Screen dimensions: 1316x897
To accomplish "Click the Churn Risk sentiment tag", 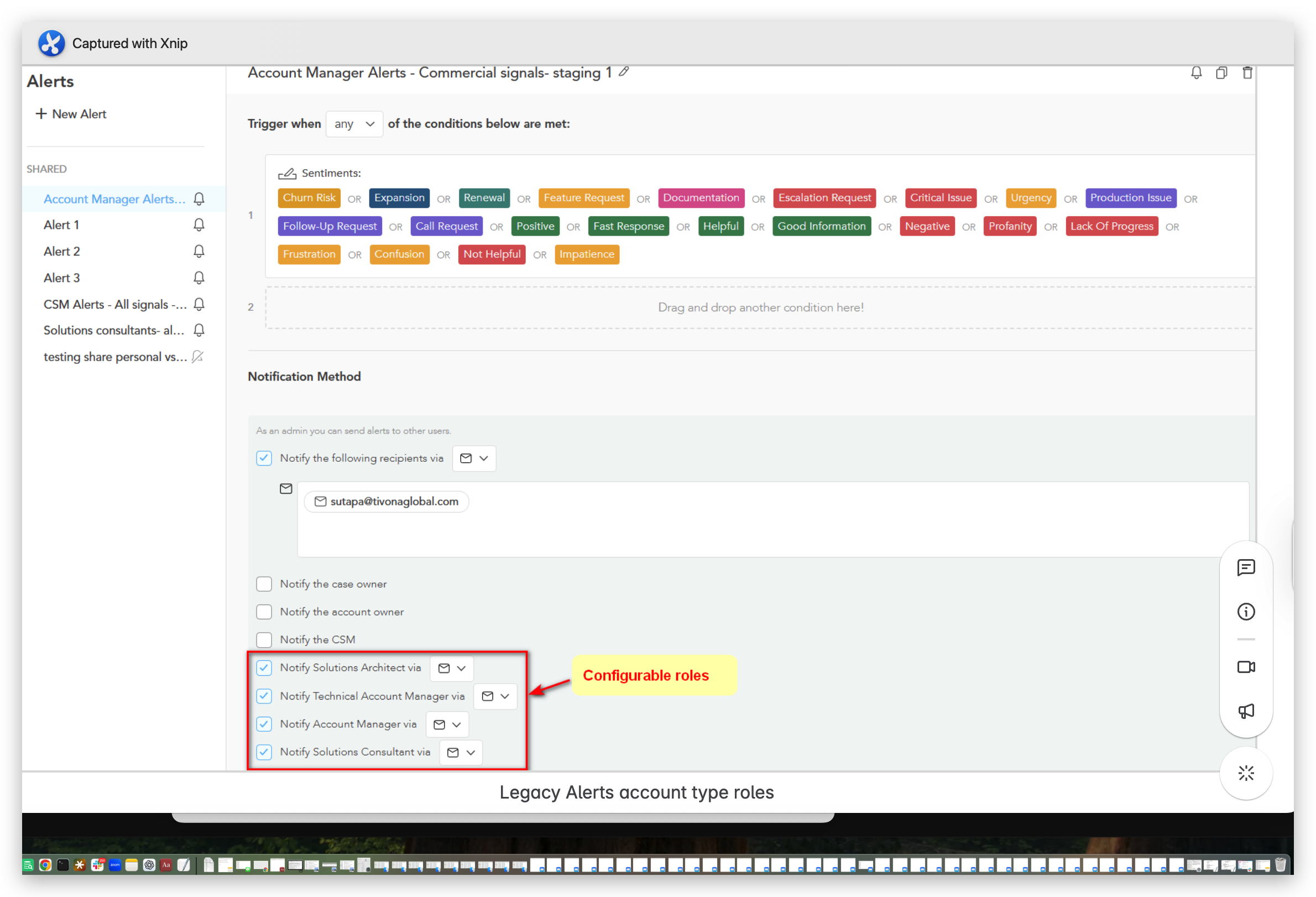I will [309, 197].
